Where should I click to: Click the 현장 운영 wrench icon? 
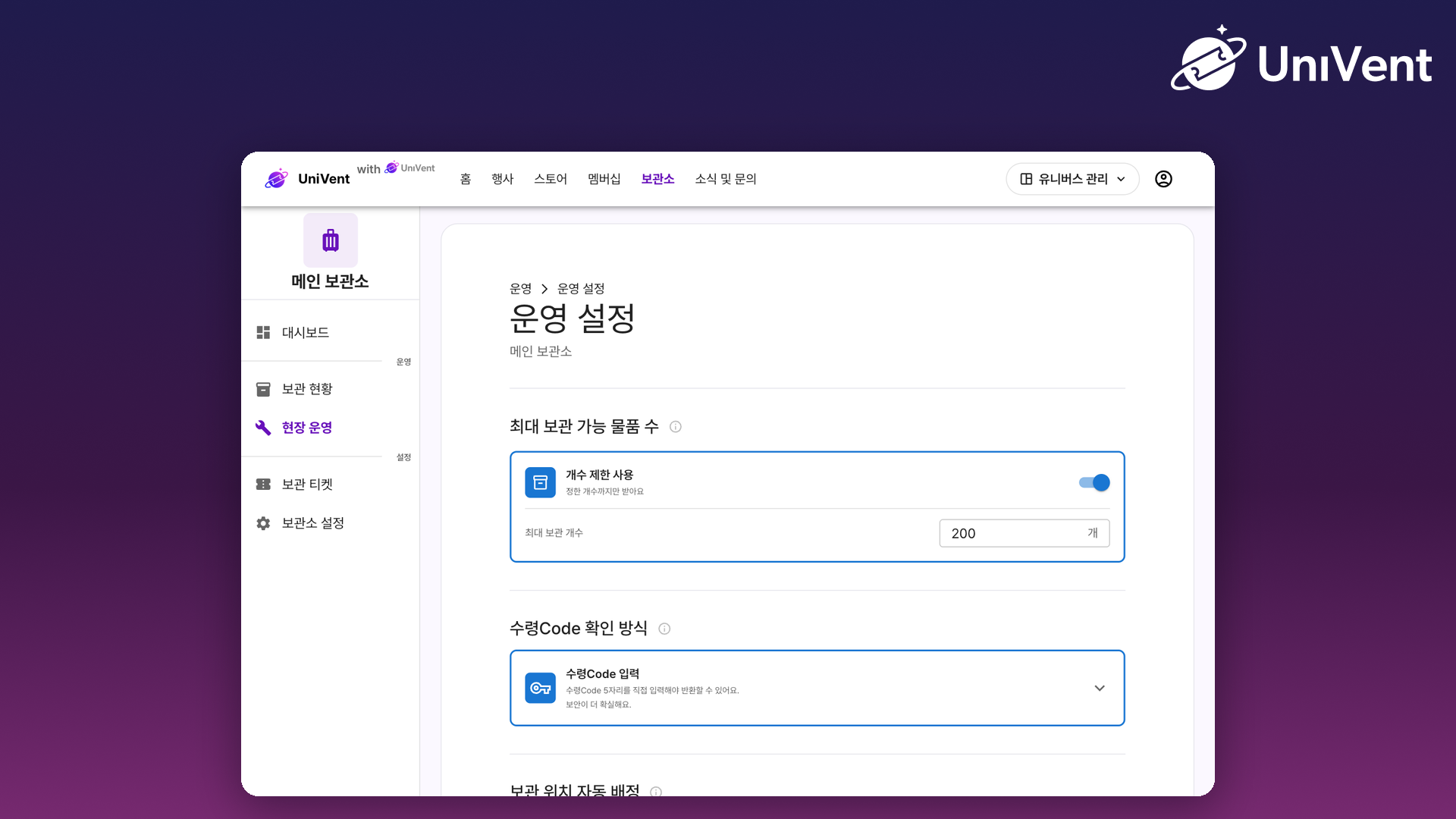263,428
